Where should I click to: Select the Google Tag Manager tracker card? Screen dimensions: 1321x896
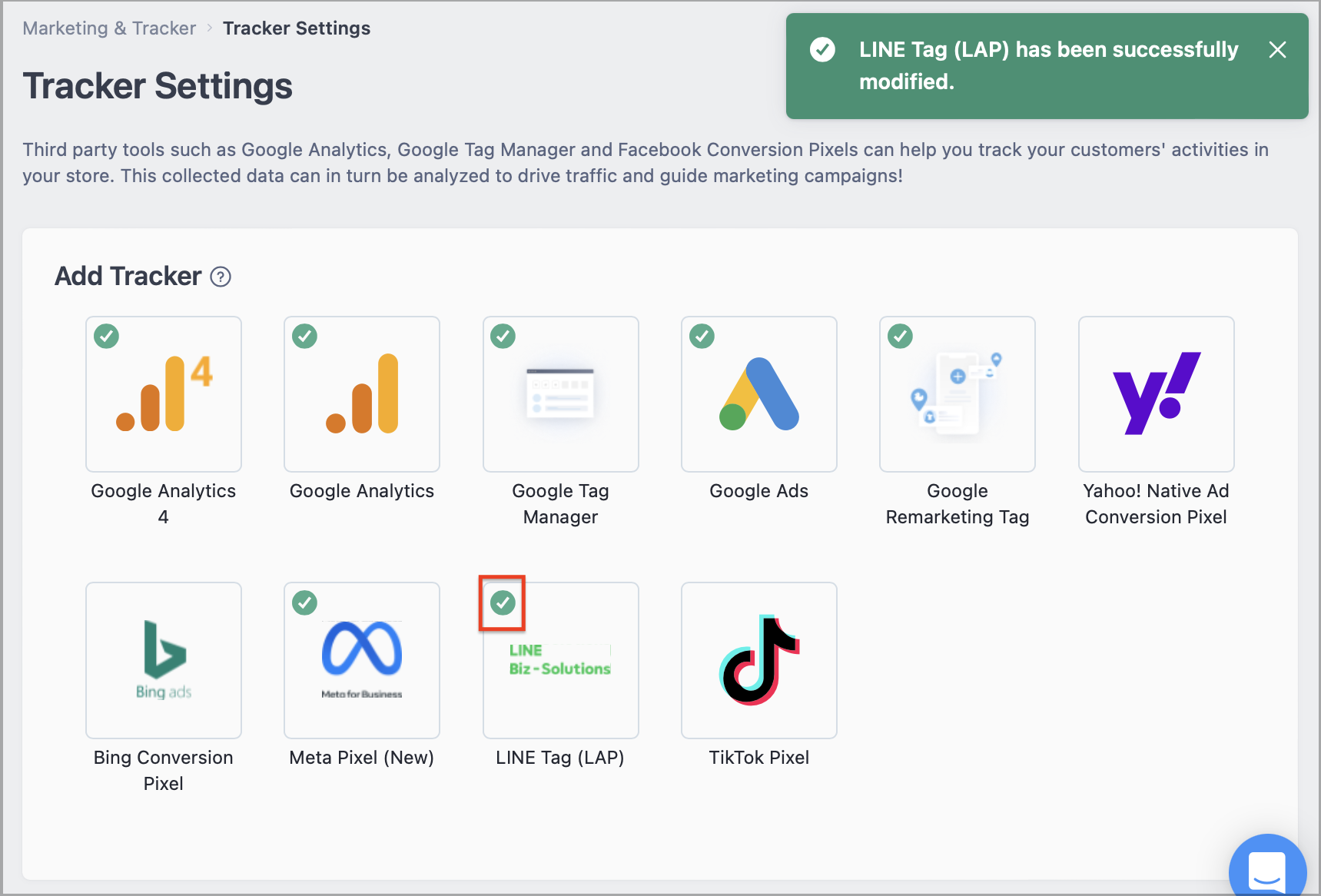point(561,394)
